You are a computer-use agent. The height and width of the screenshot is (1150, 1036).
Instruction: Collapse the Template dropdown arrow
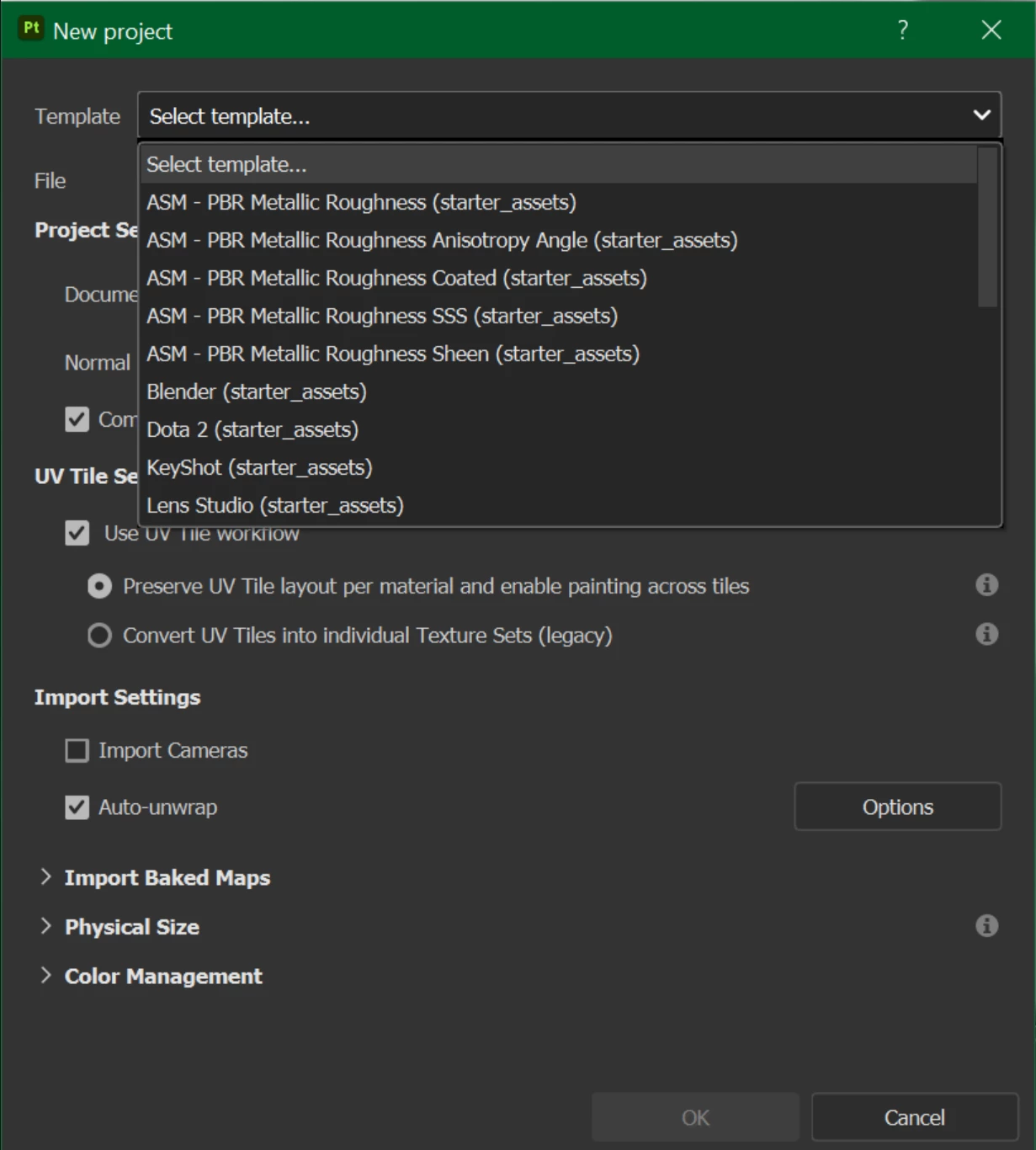coord(981,114)
